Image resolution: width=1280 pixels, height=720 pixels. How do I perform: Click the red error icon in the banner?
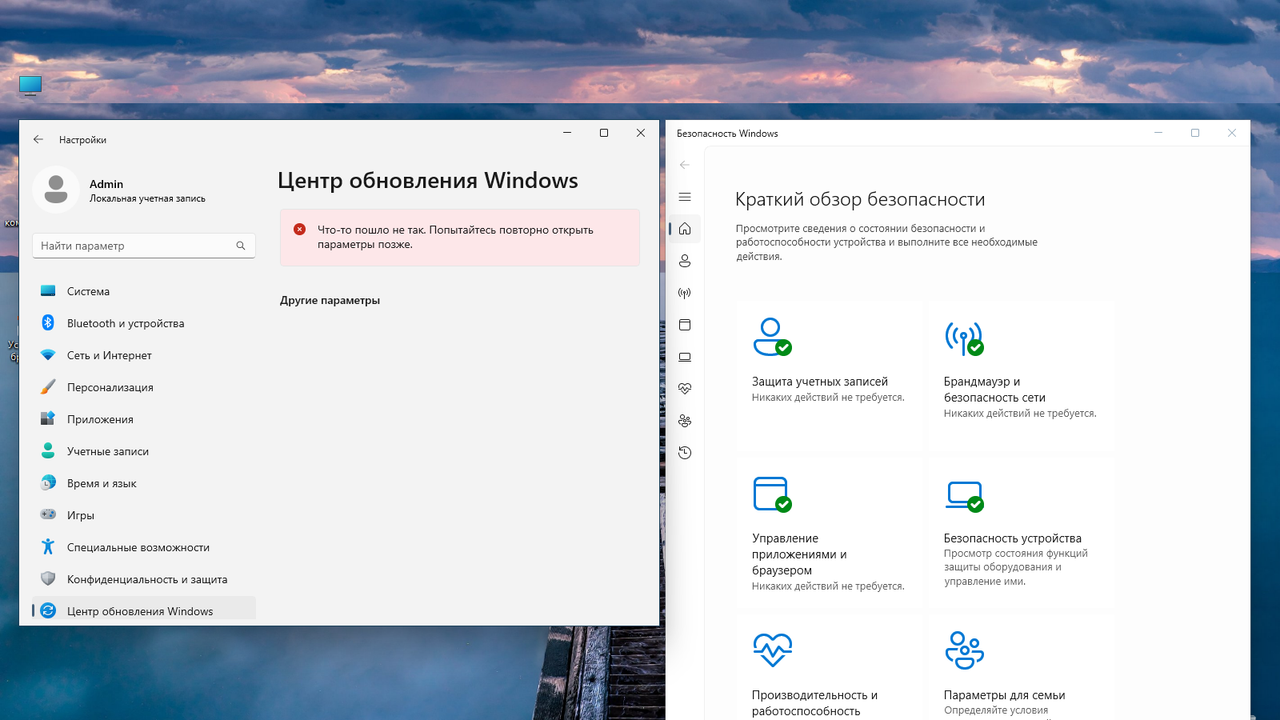(x=299, y=229)
